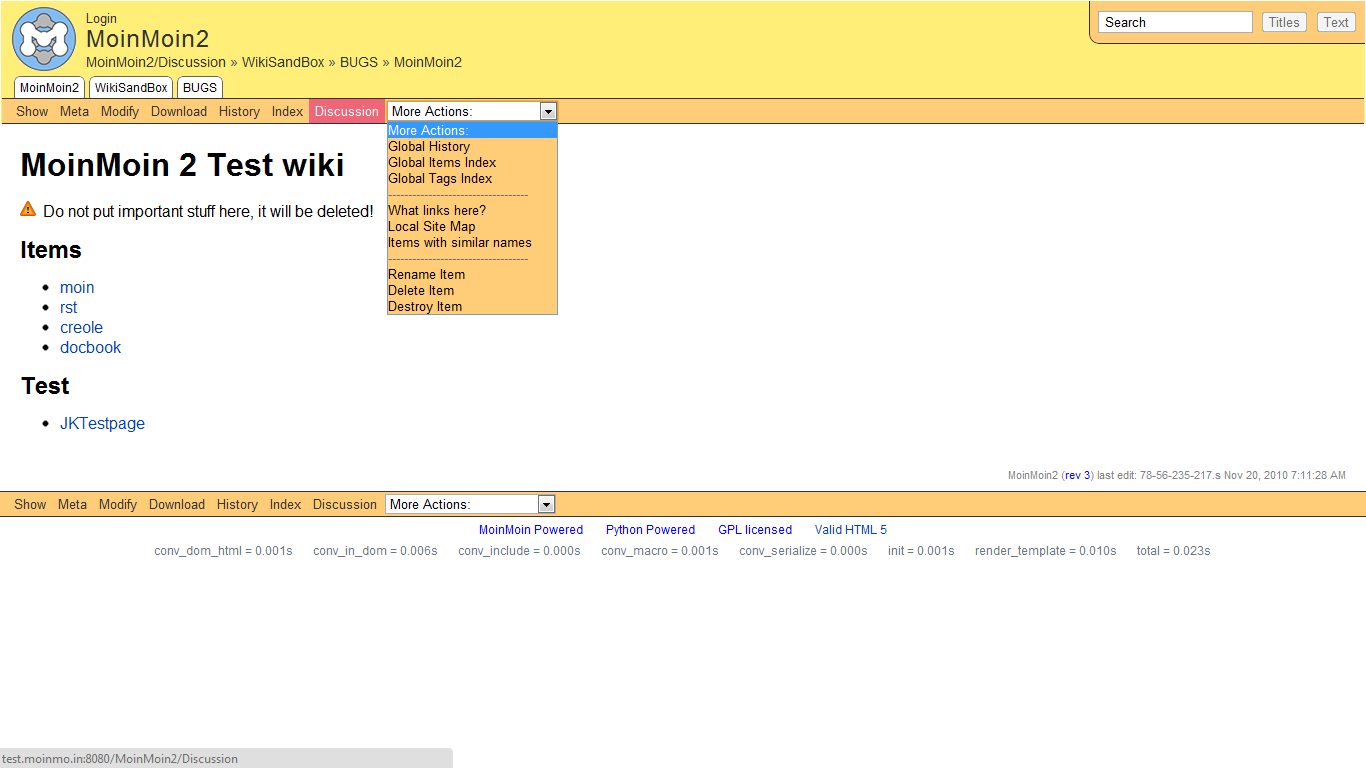View History from the bottom action bar
The image size is (1366, 768).
pyautogui.click(x=237, y=505)
